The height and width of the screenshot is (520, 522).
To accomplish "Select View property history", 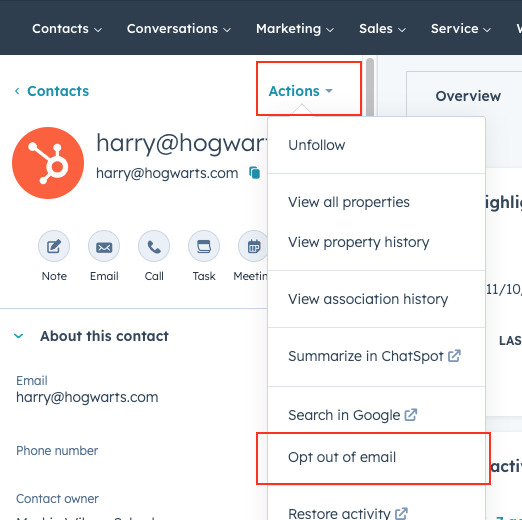I will pyautogui.click(x=359, y=242).
